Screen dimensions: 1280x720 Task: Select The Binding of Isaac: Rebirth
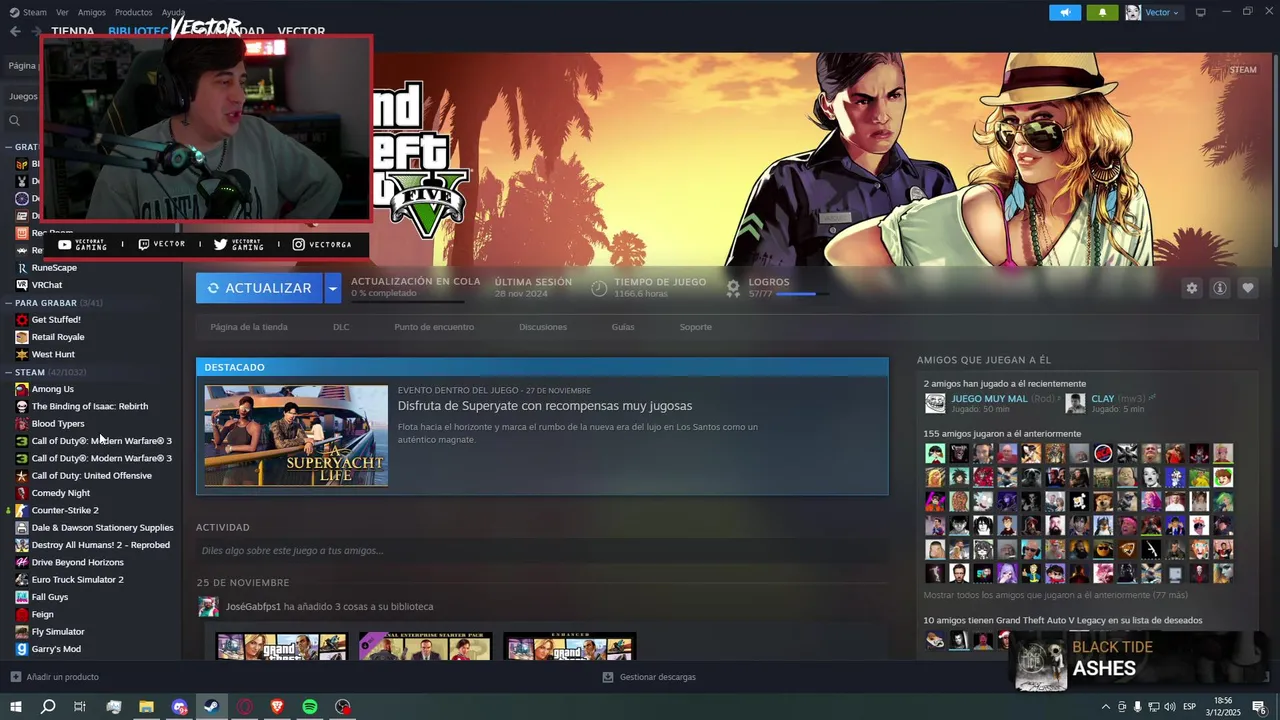(90, 406)
